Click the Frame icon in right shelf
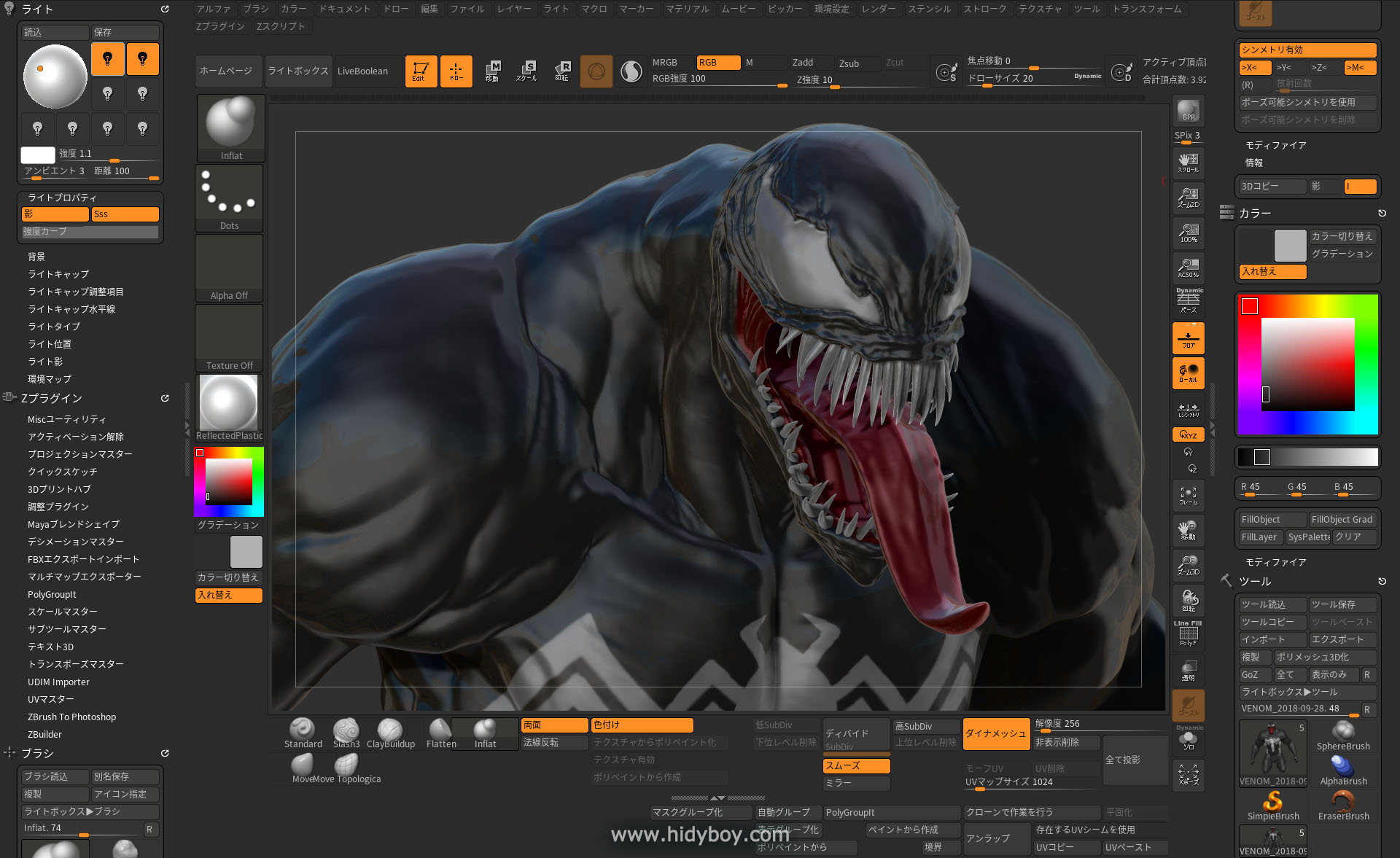Screen dimensions: 1400x858 click(x=1188, y=496)
